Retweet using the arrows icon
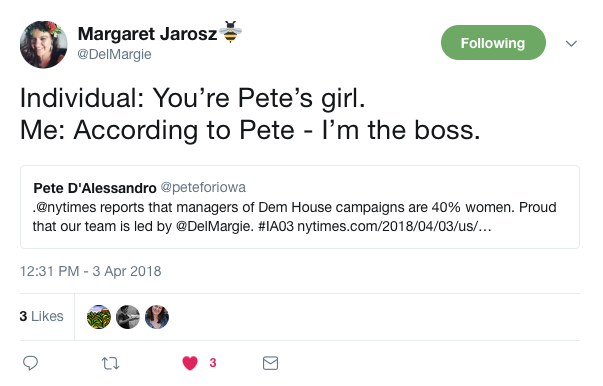The width and height of the screenshot is (603, 386). pos(110,363)
